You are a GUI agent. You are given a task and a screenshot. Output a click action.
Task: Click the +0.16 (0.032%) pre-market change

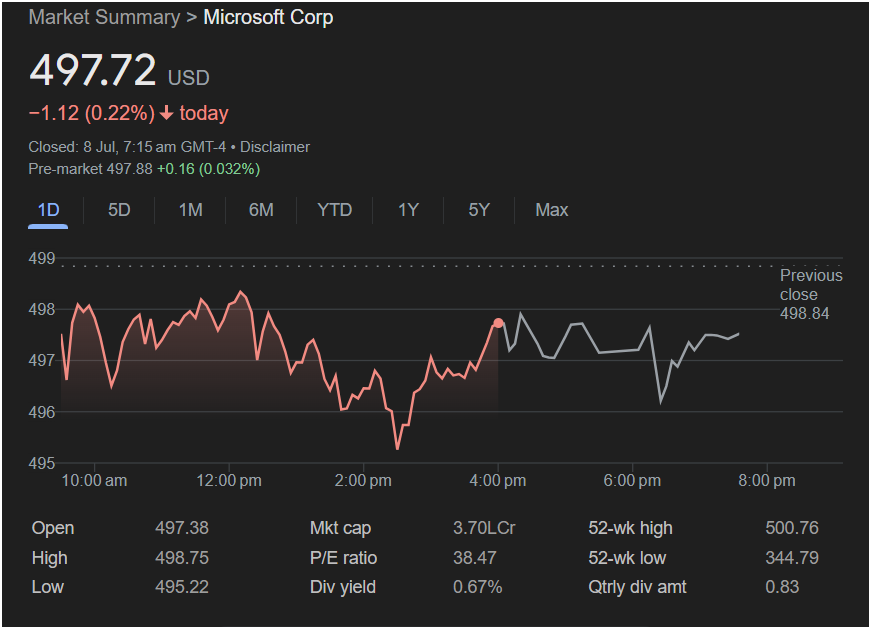click(209, 169)
